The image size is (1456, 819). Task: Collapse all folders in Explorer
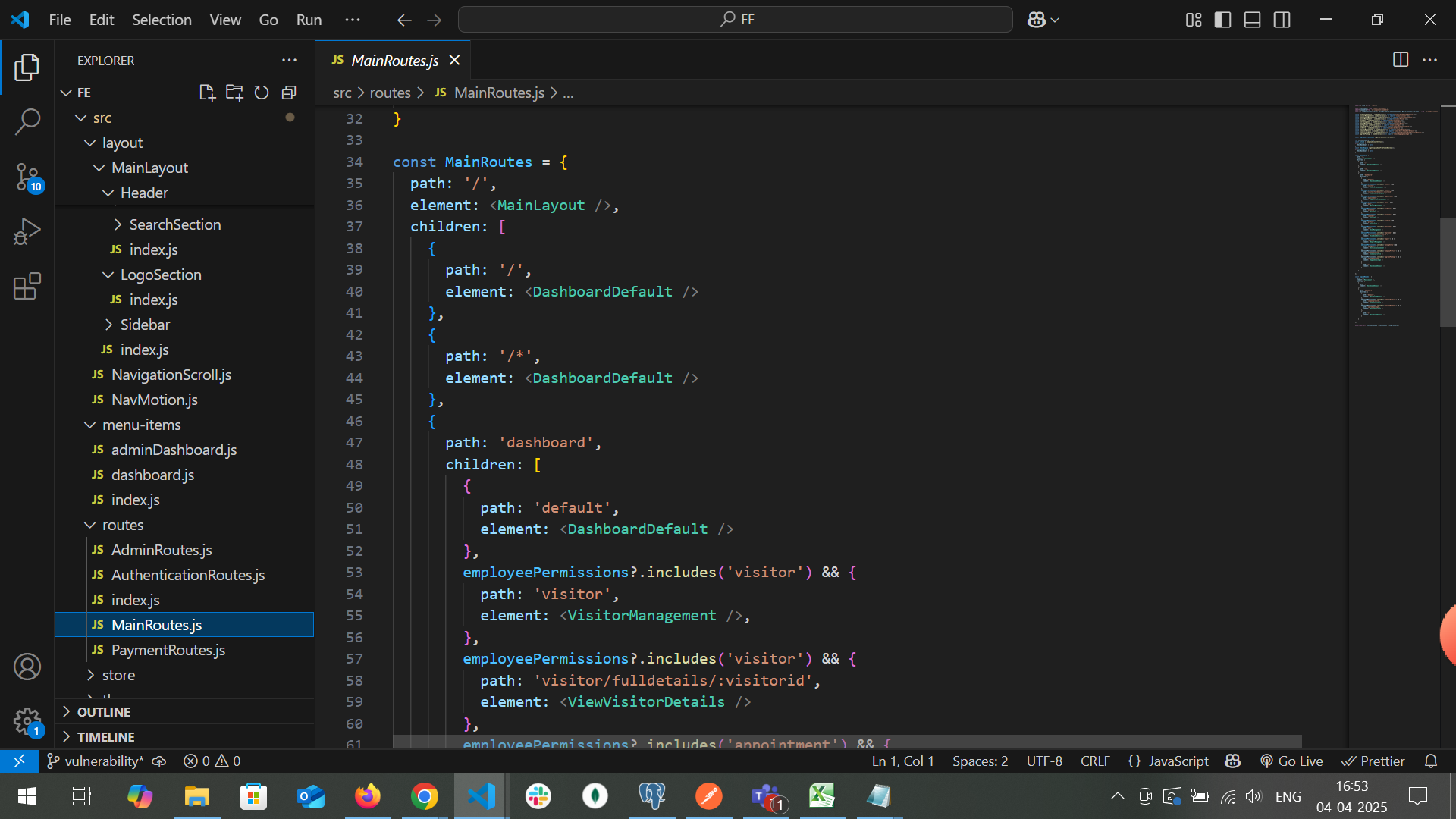click(x=289, y=93)
